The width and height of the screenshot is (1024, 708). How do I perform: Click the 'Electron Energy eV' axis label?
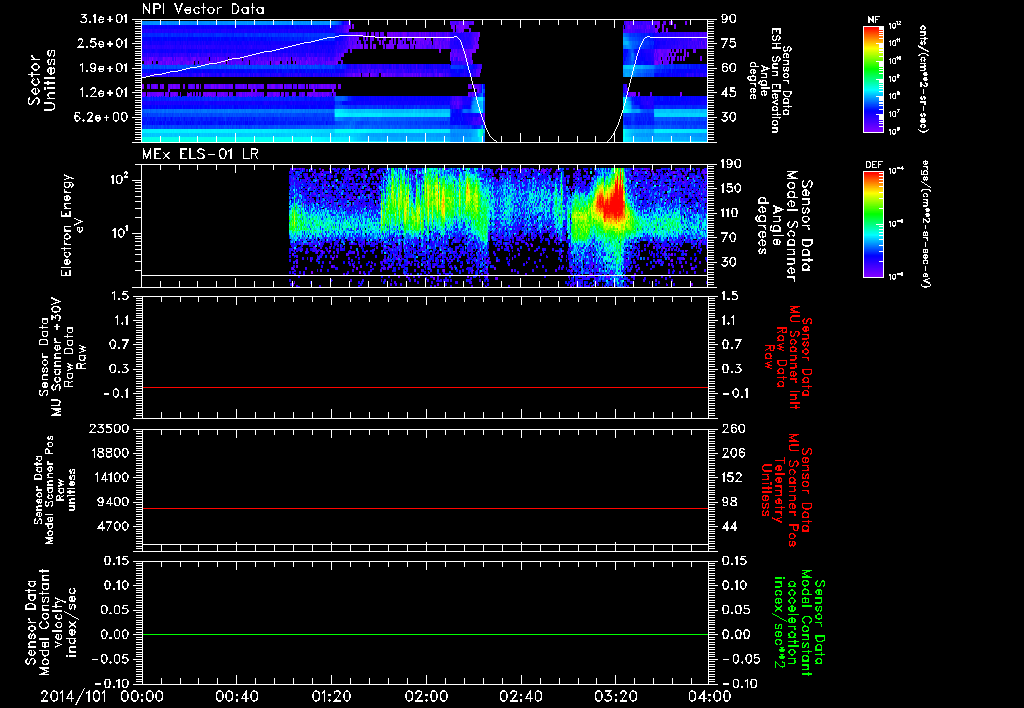(73, 225)
